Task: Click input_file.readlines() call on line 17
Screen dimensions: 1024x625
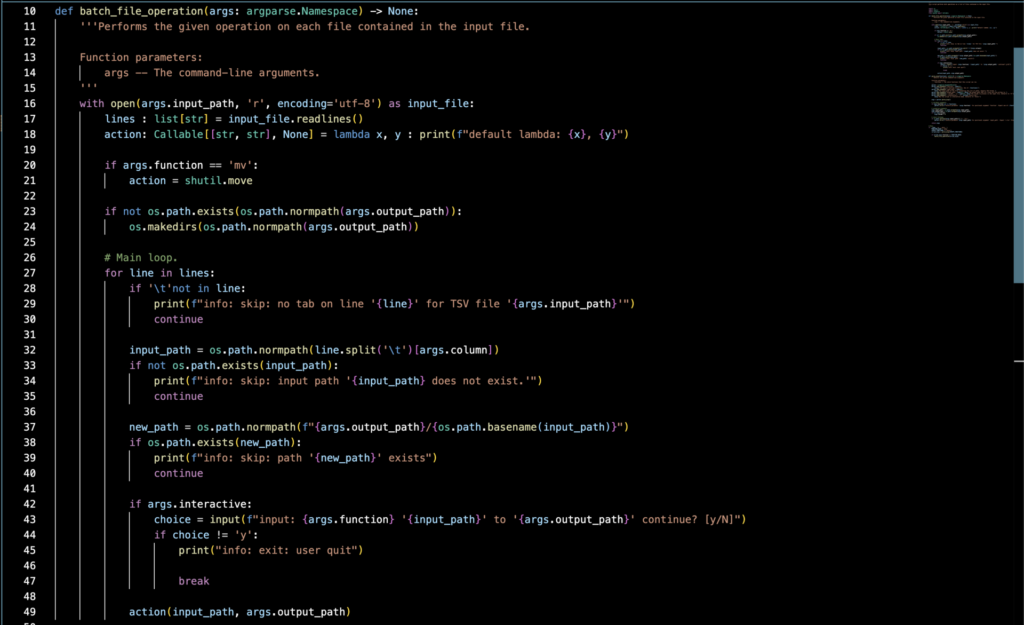Action: 295,119
